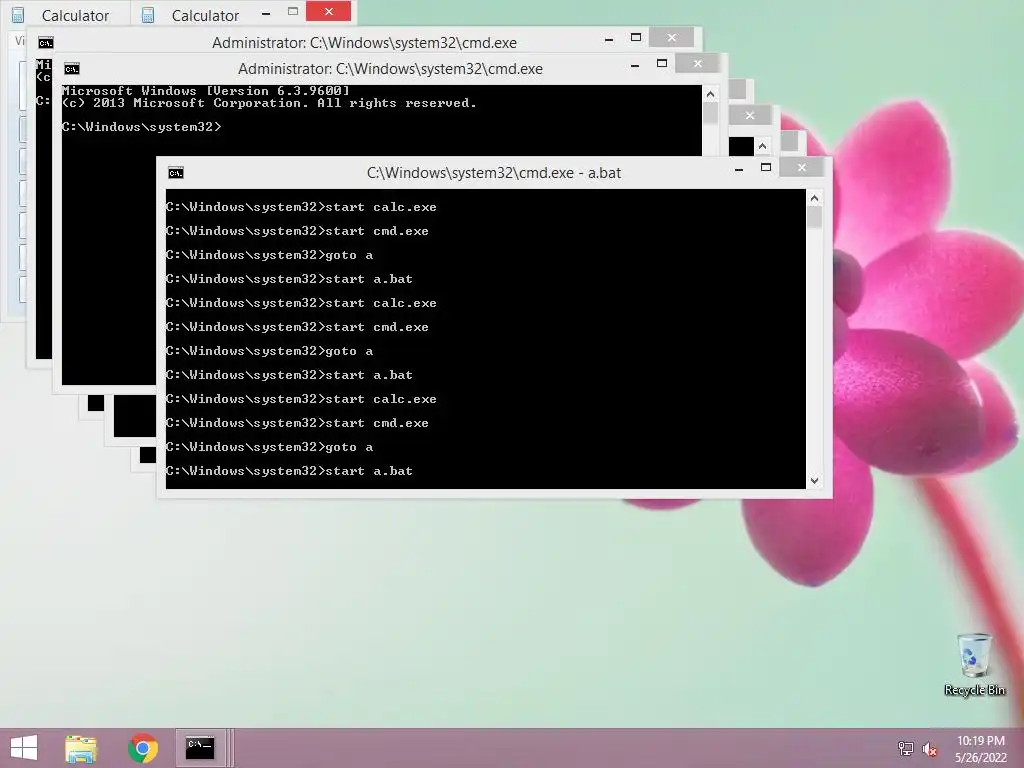Close the a.bat cmd window
This screenshot has height=768, width=1024.
coord(802,168)
